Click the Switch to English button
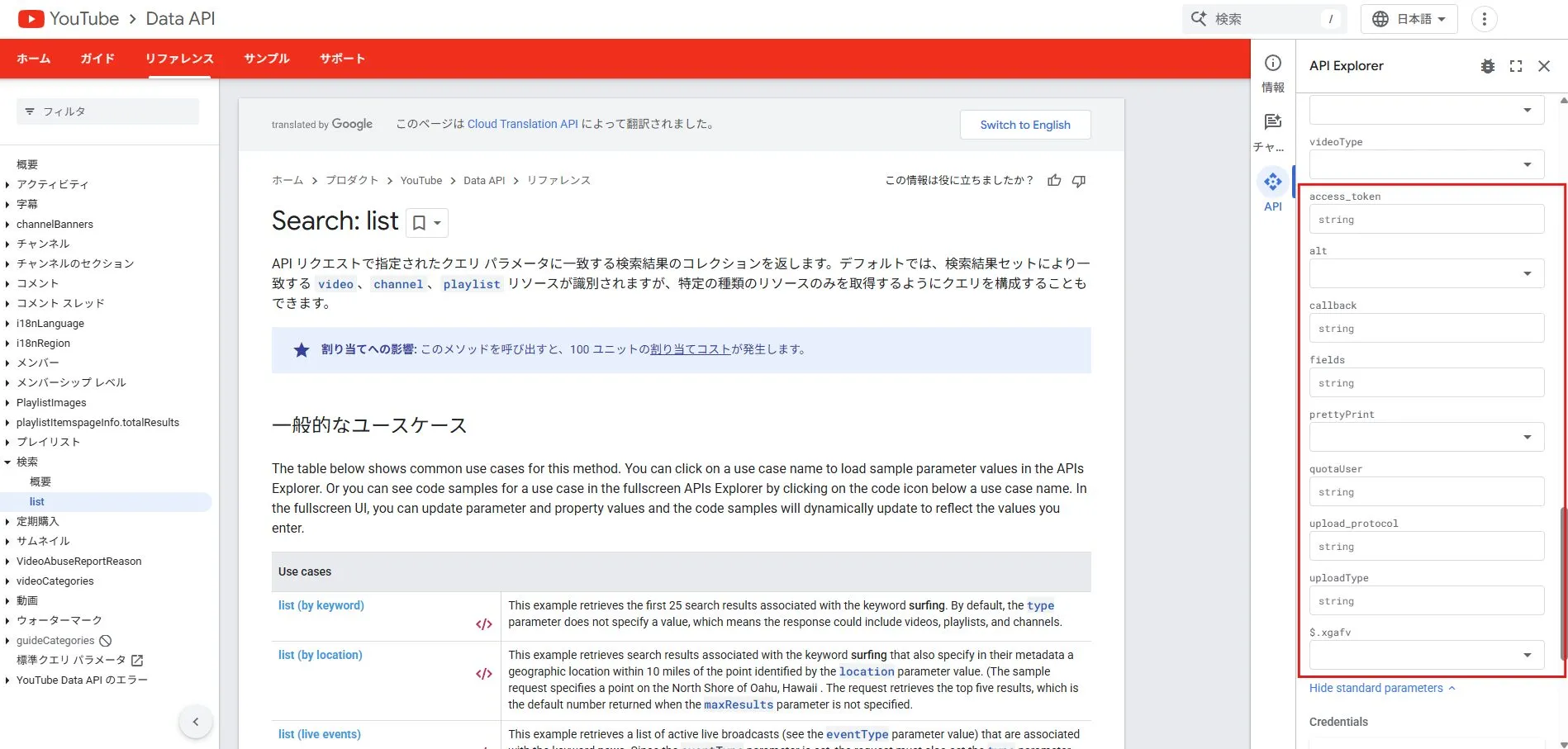 (x=1025, y=125)
